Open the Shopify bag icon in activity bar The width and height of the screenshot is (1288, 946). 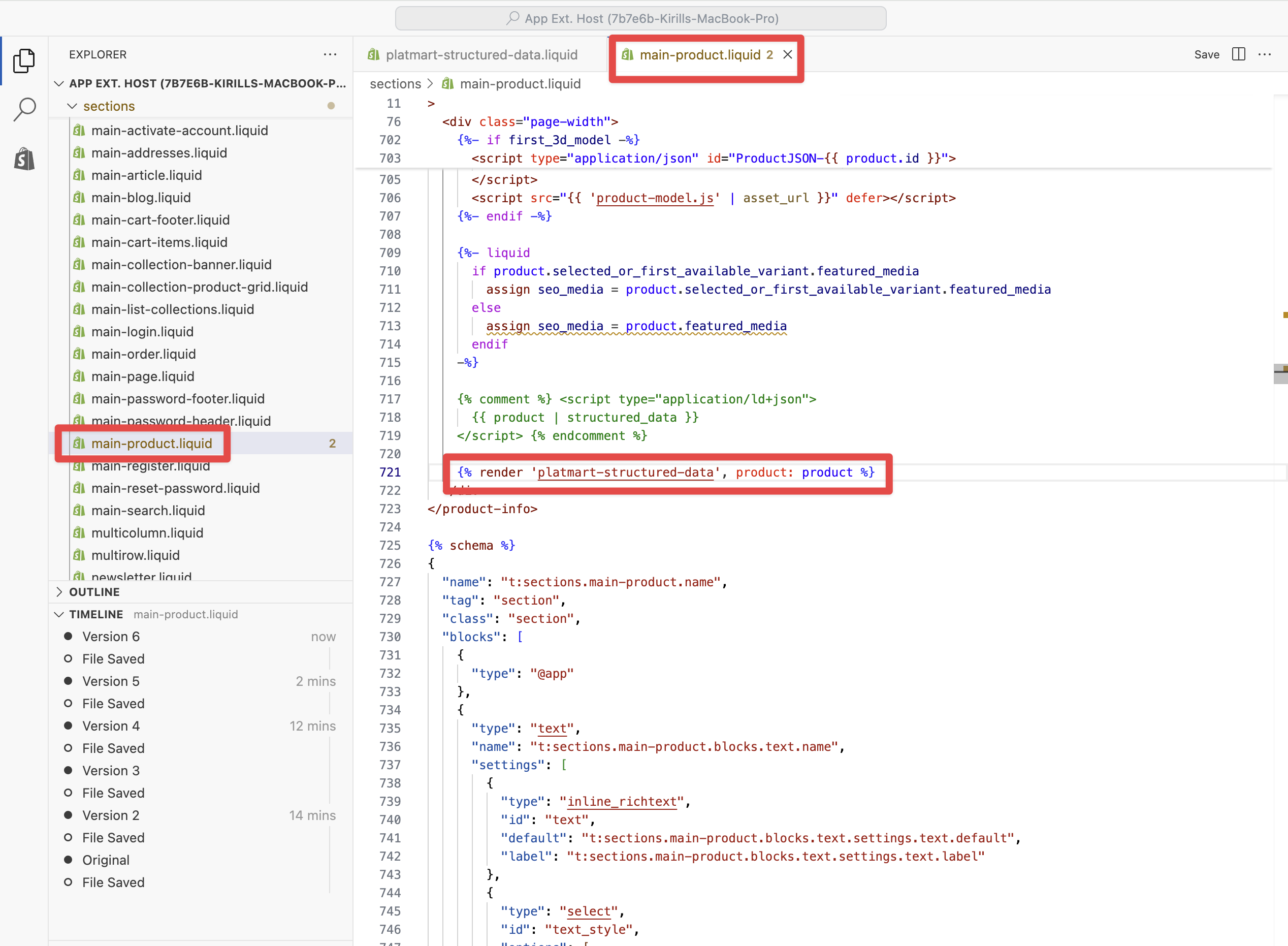(24, 159)
